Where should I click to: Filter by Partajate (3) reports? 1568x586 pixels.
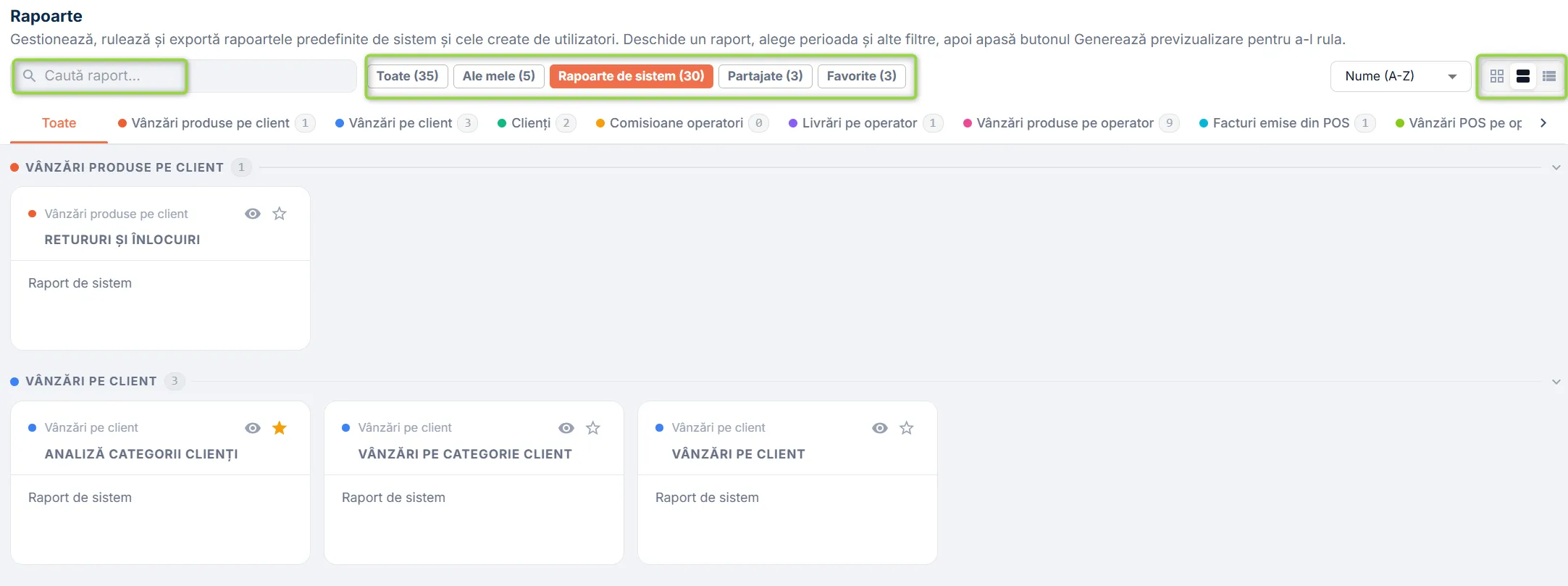click(766, 76)
